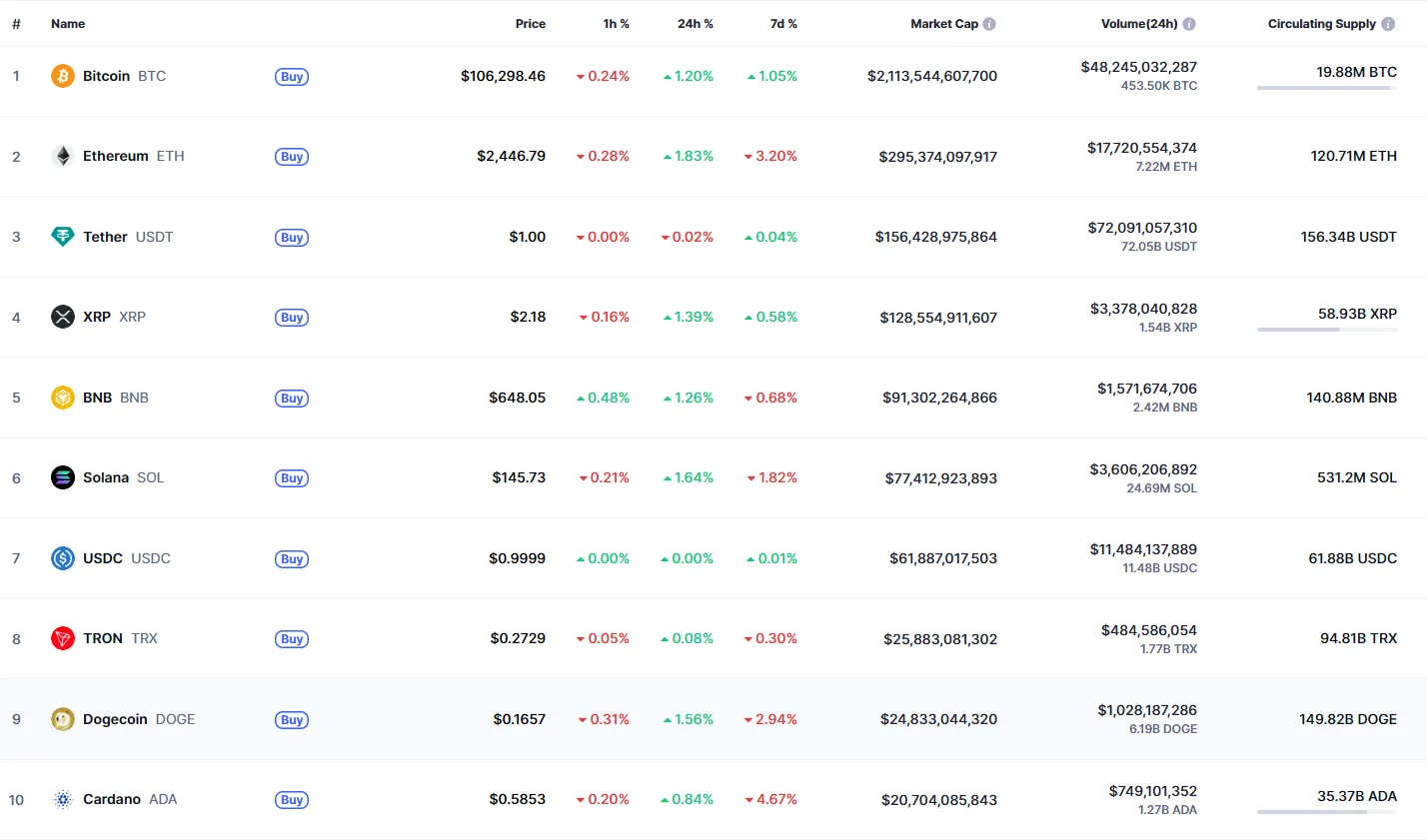Sort by the 24h % column header
Image resolution: width=1427 pixels, height=840 pixels.
click(696, 24)
